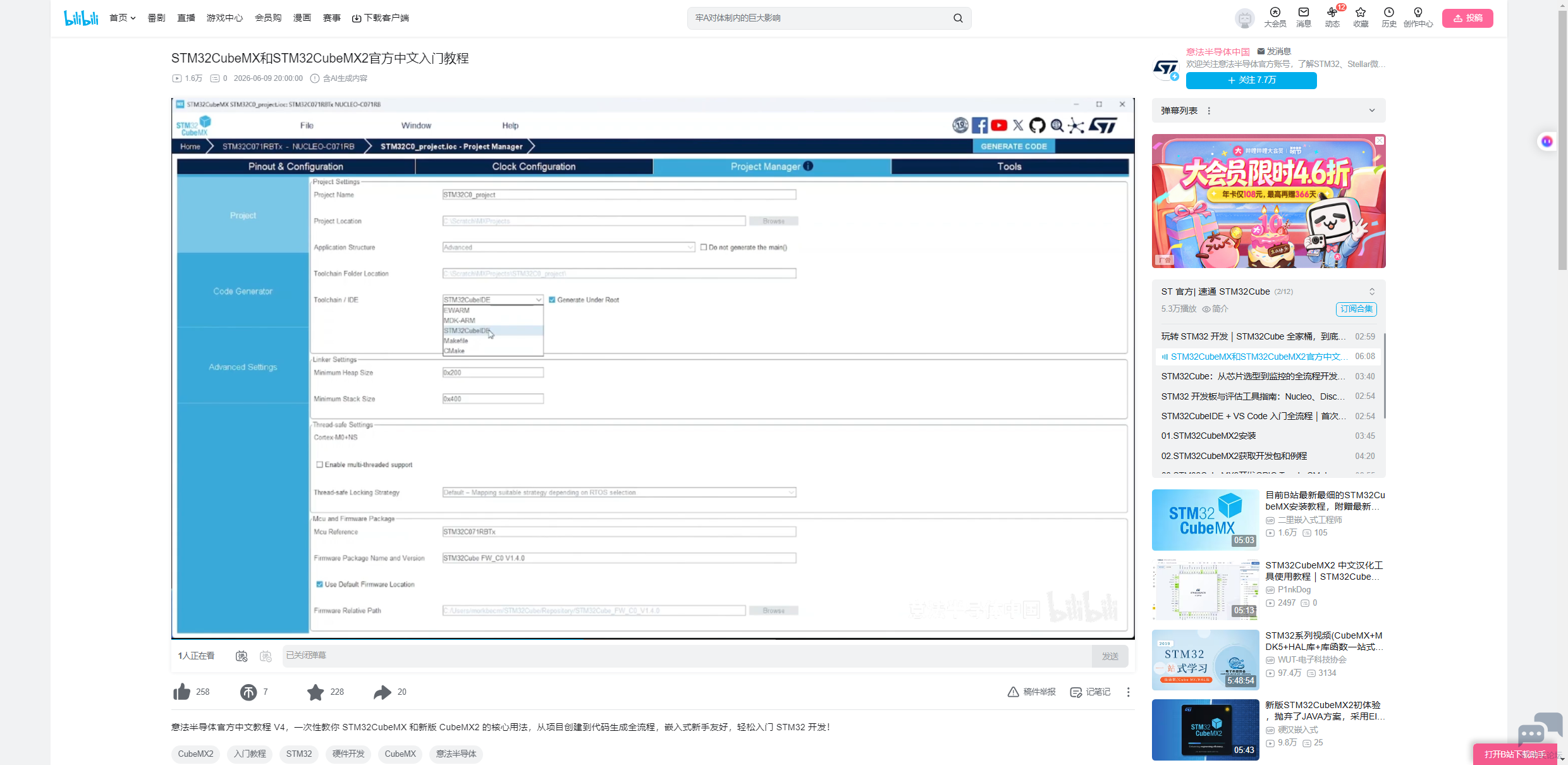The height and width of the screenshot is (765, 1568).
Task: Enable multi-threaded support checkbox
Action: coord(319,465)
